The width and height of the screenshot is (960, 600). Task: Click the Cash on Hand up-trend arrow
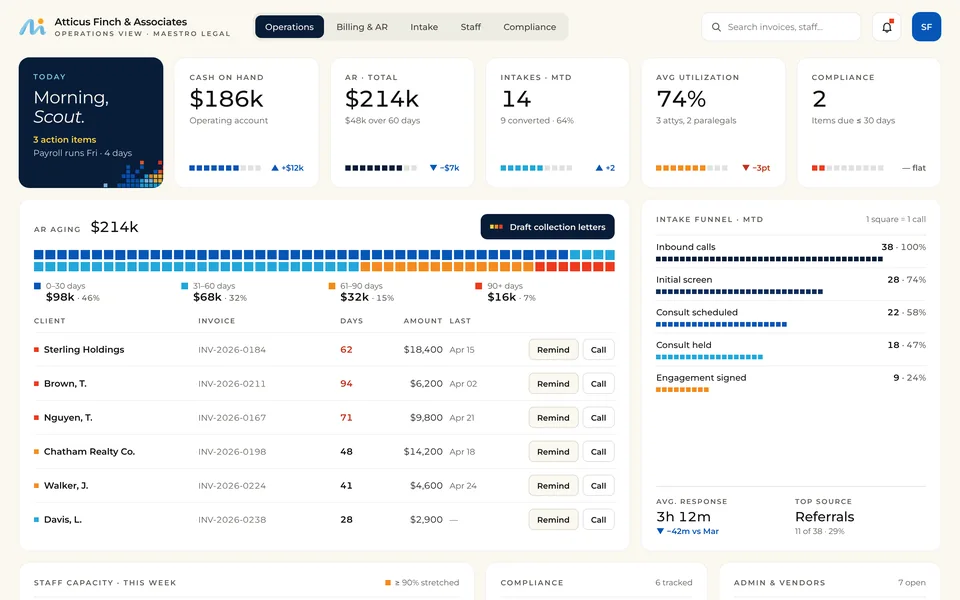click(x=275, y=168)
